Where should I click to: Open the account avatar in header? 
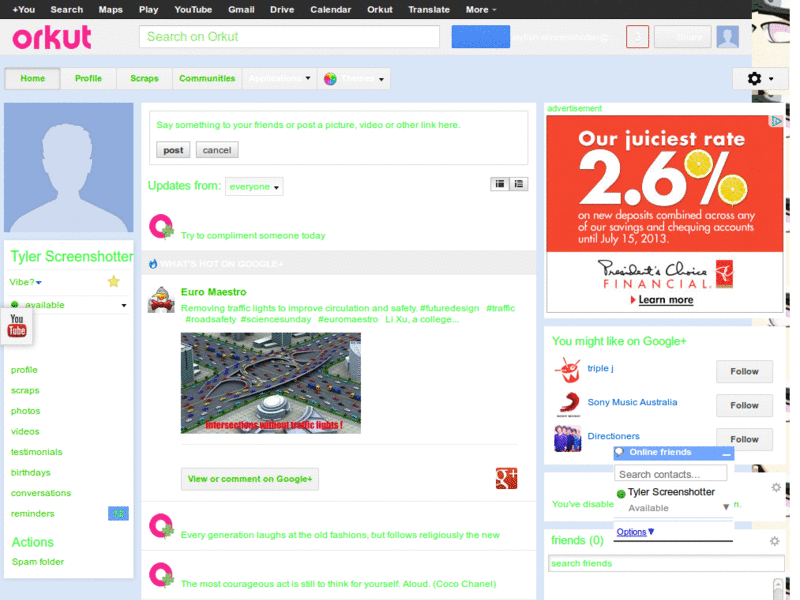[x=727, y=37]
